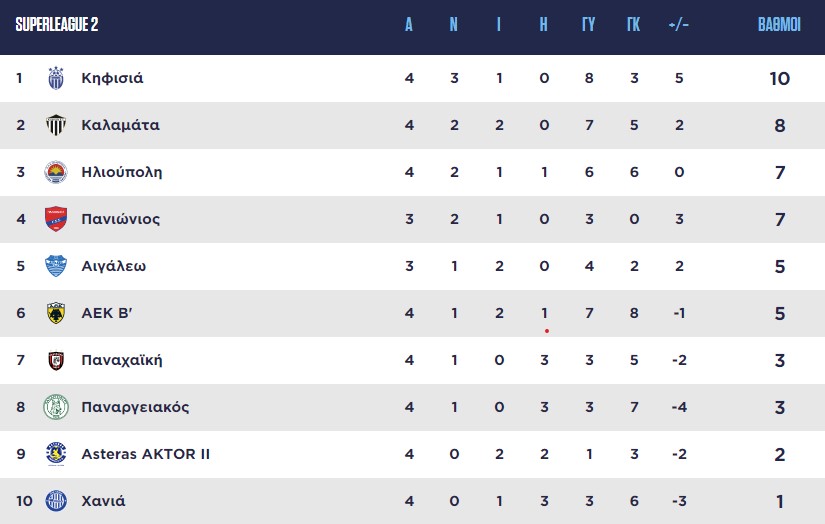Open the Καλαμάτα team name link

(x=120, y=125)
